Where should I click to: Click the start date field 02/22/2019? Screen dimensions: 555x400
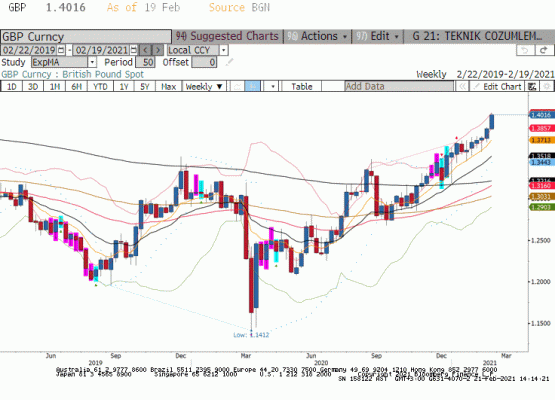pyautogui.click(x=29, y=50)
